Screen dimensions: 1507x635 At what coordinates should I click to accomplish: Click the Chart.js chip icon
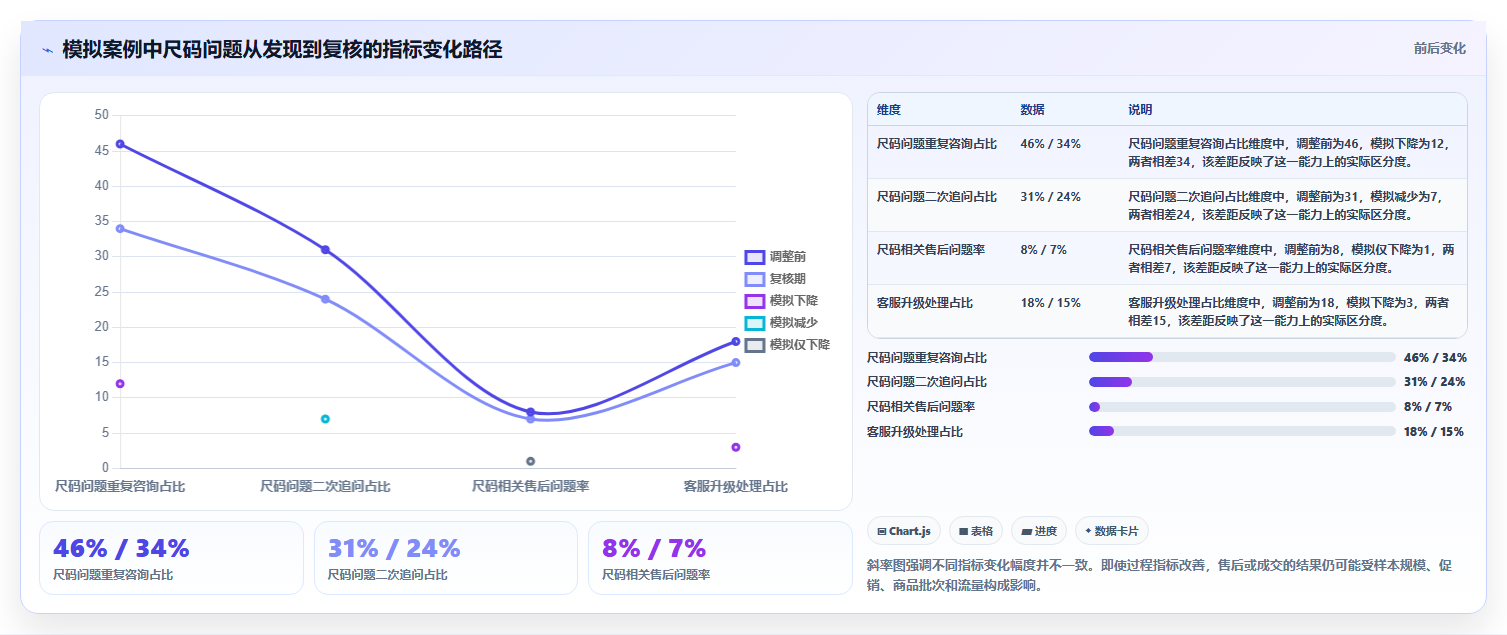881,531
